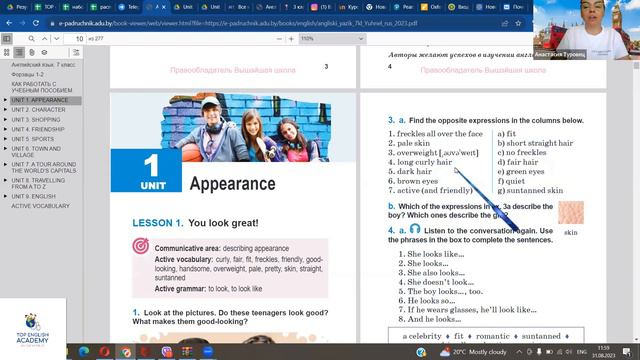The image size is (640, 360).
Task: Expand UNIT 6. TOWN AND VILLAGE outline entry
Action: click(x=5, y=149)
